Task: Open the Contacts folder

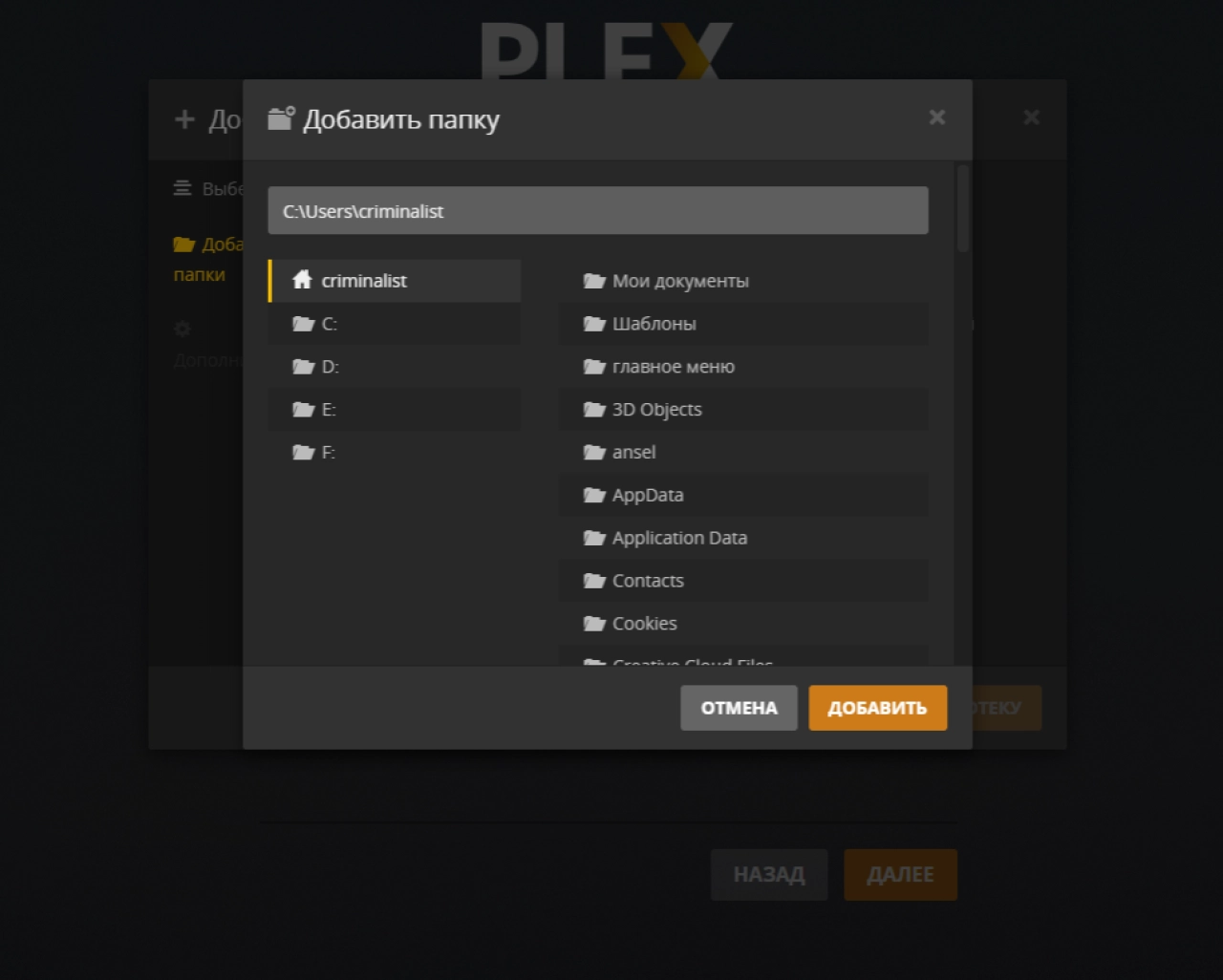Action: coord(743,581)
